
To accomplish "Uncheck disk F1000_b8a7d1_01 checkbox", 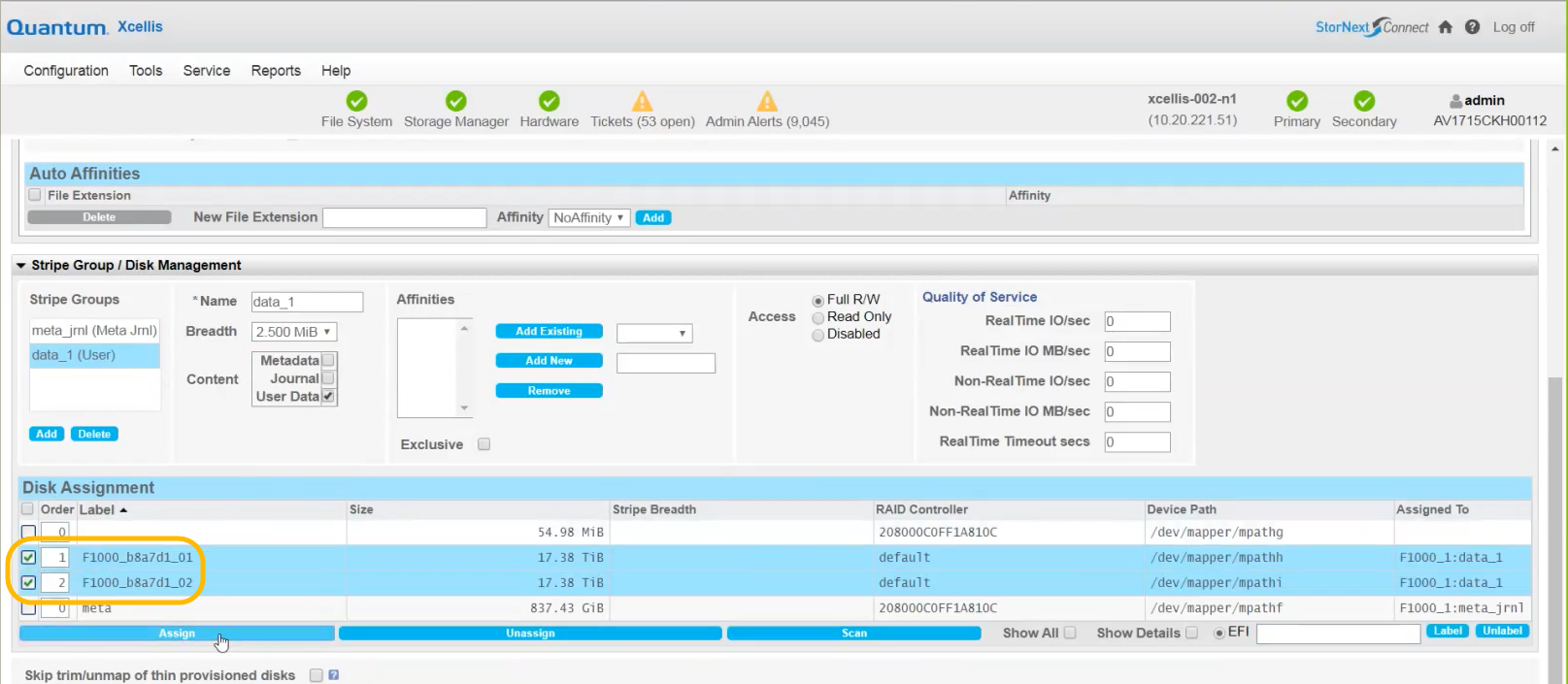I will pos(28,557).
